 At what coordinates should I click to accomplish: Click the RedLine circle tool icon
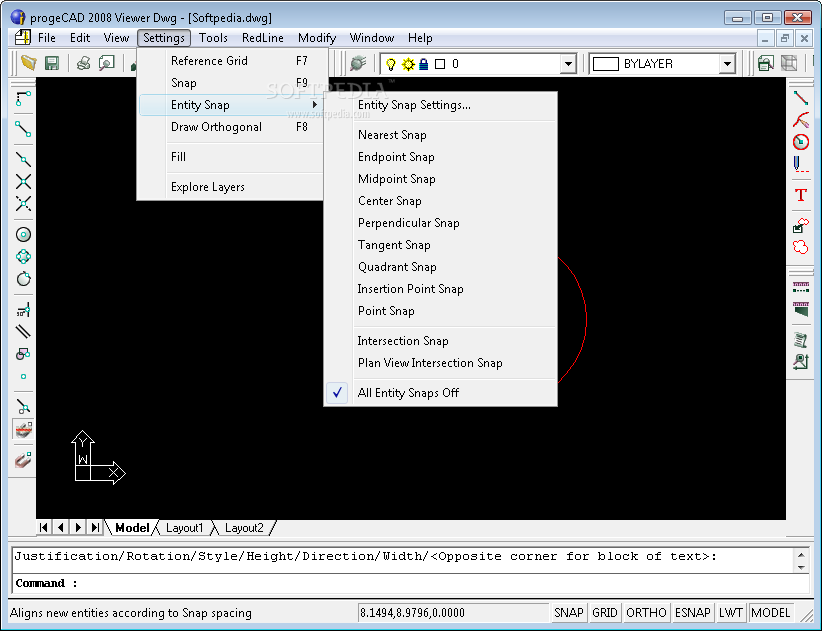[x=801, y=142]
